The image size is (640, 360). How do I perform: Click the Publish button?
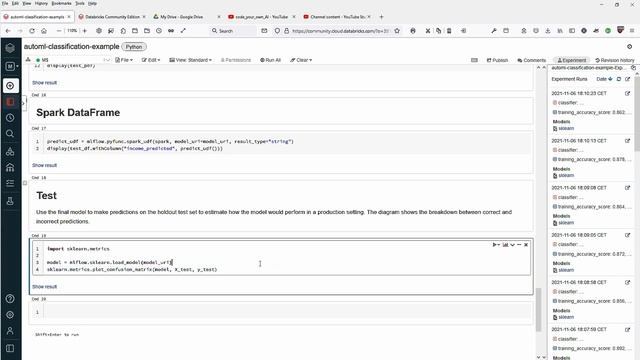coord(497,60)
